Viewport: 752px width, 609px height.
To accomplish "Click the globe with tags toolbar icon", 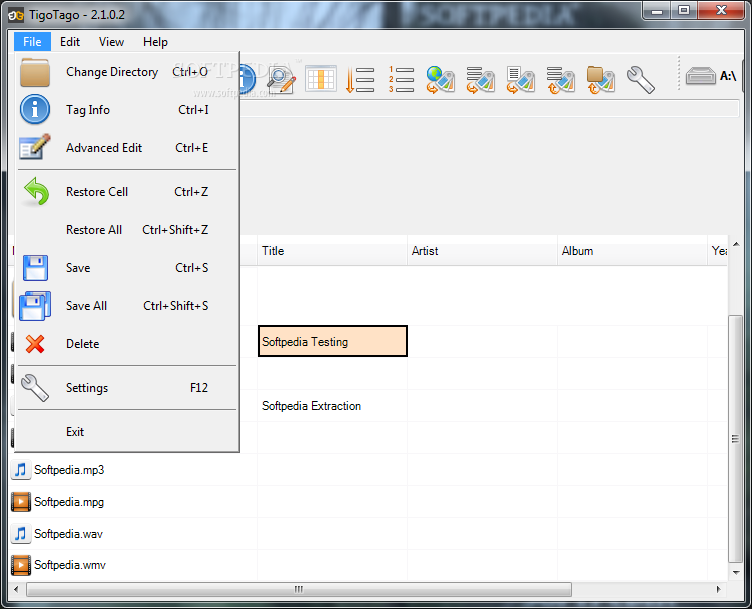I will [440, 80].
